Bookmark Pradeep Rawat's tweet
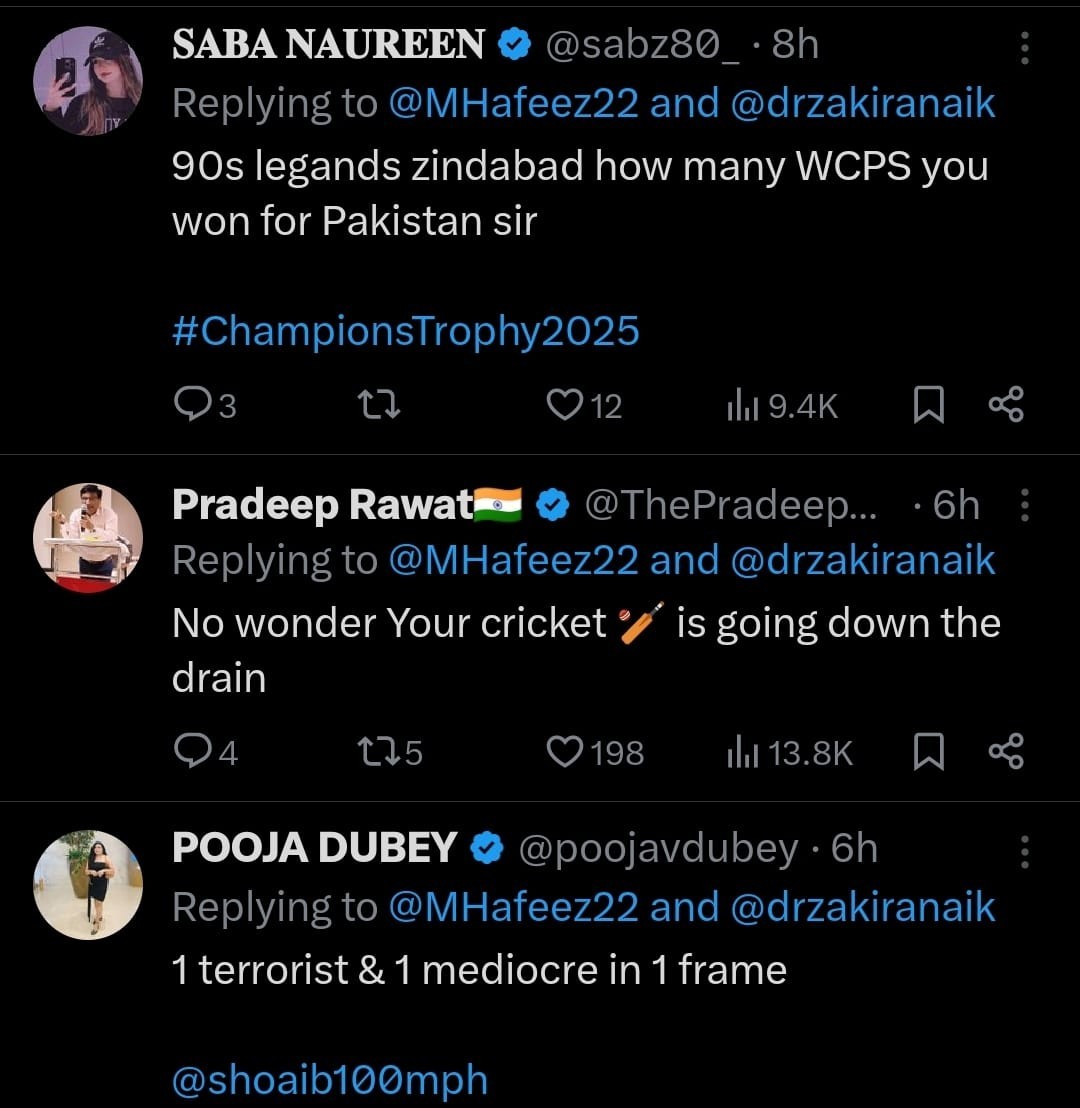The image size is (1080, 1108). (929, 751)
